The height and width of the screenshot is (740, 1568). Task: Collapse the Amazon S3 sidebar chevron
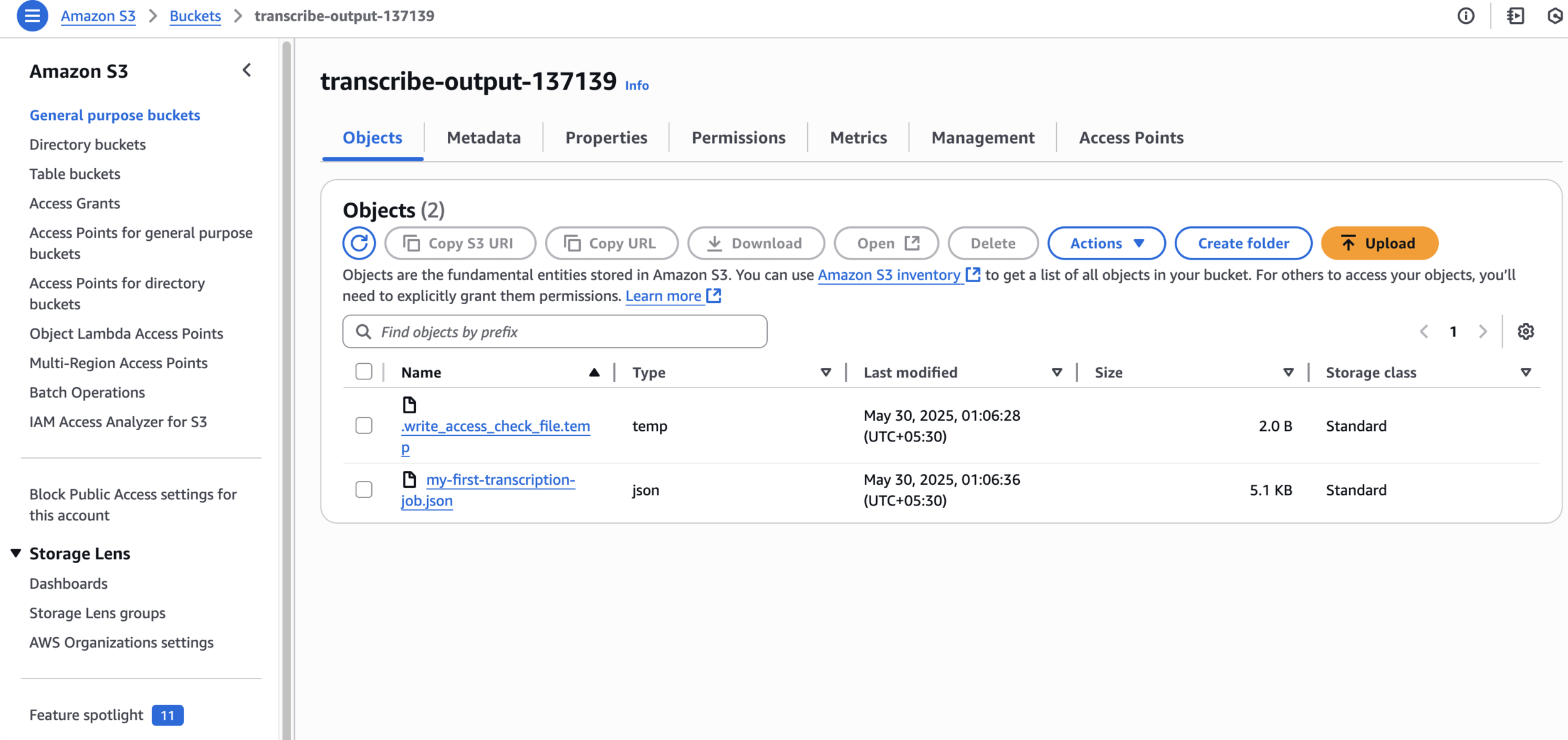pyautogui.click(x=247, y=70)
